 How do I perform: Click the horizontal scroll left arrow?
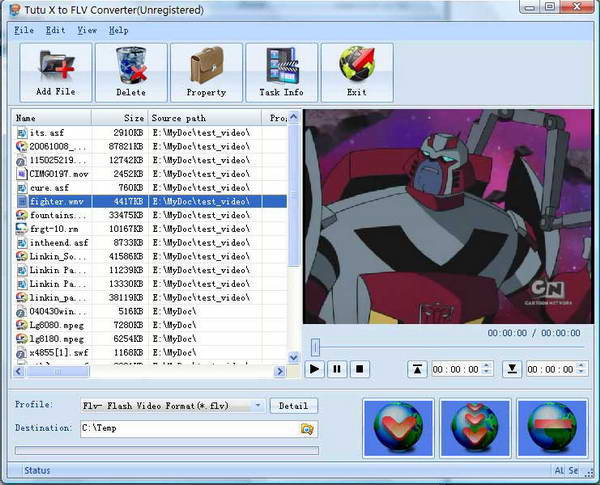[x=19, y=371]
